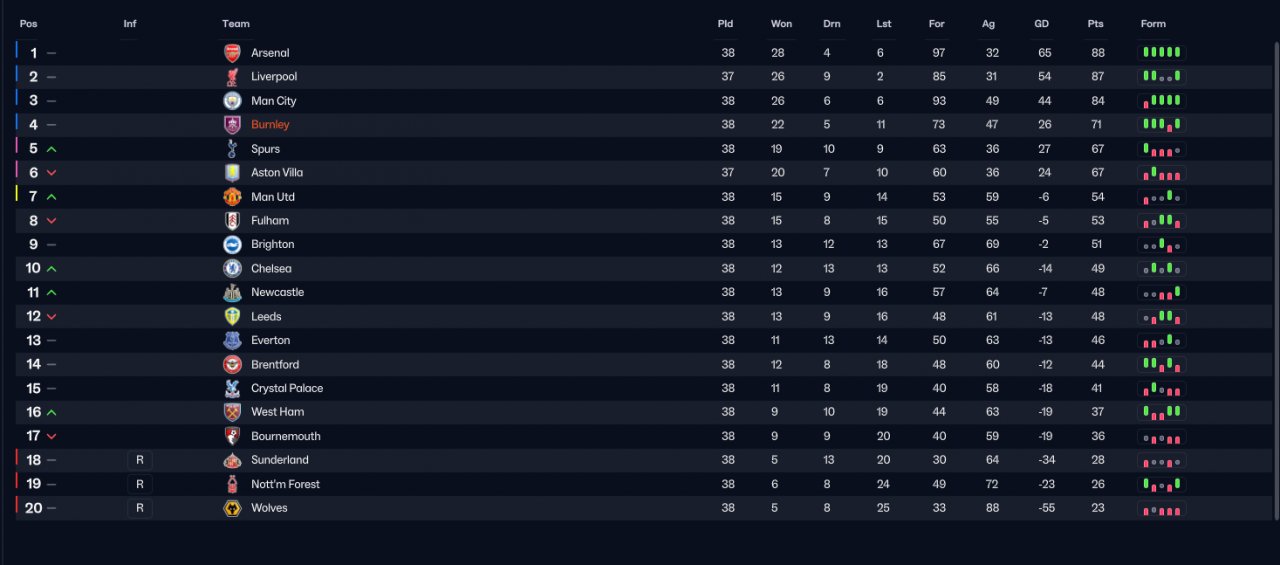
Task: Click the Relegated R badge for Sunderland
Action: coord(140,460)
